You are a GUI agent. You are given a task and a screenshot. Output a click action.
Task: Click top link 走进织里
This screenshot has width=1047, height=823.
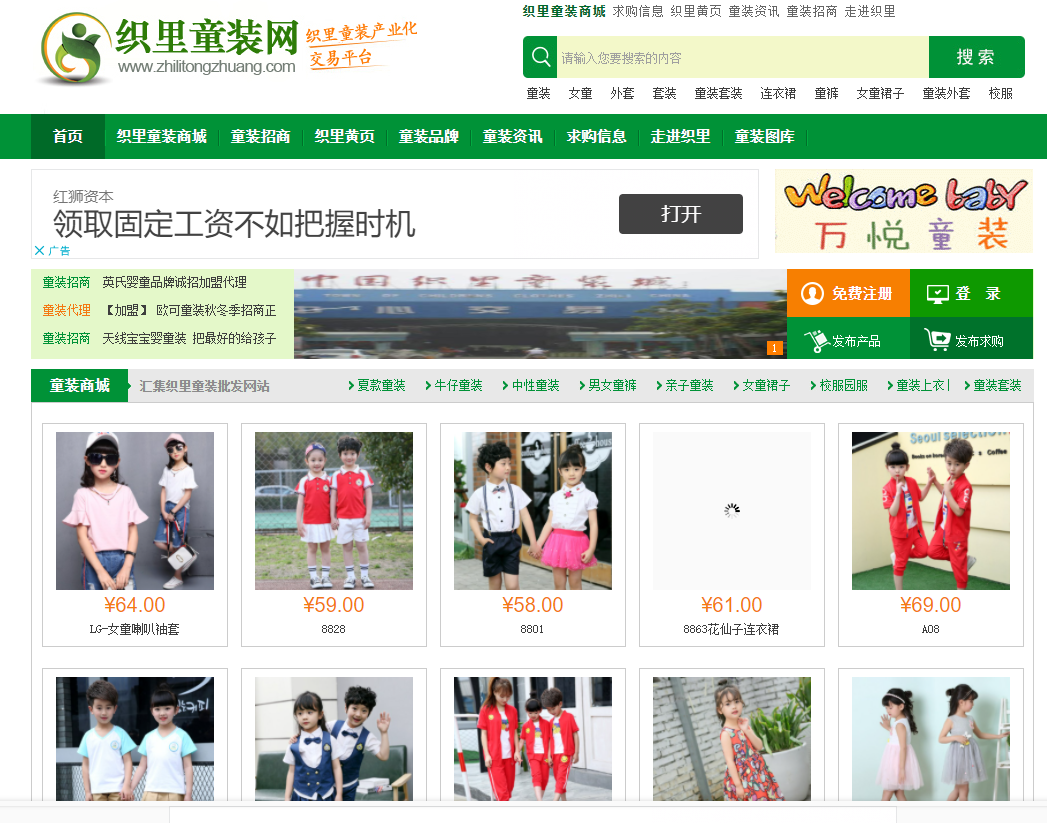click(869, 11)
